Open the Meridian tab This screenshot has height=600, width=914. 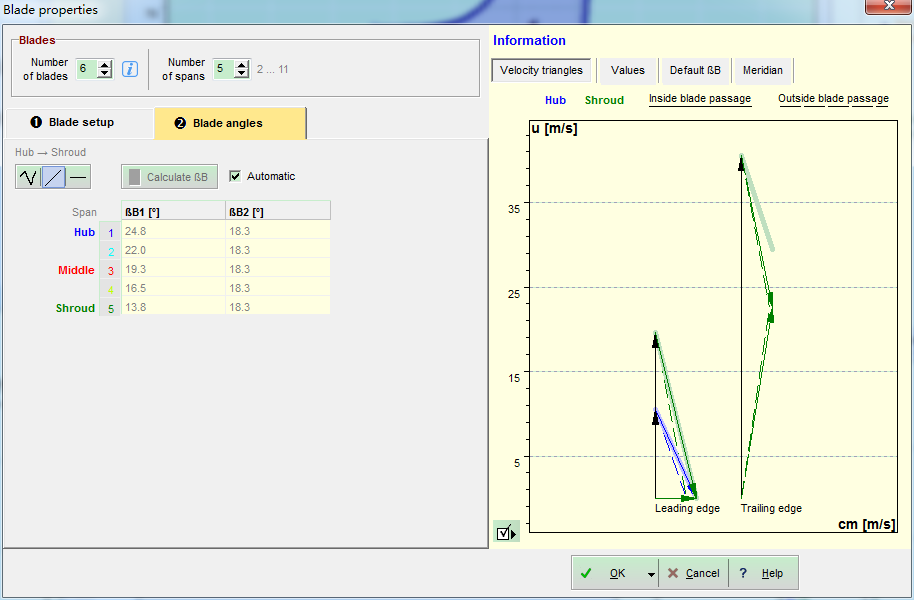[x=762, y=71]
